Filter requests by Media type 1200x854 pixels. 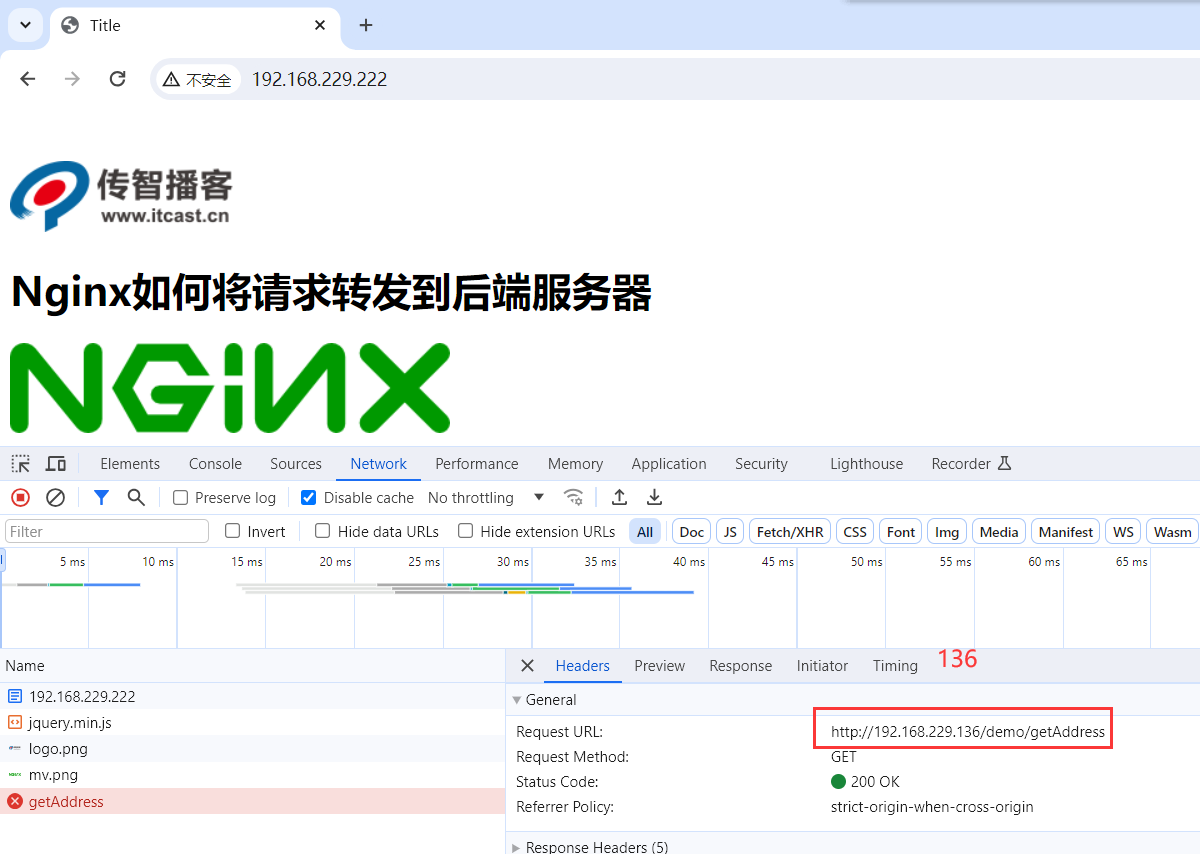coord(999,531)
